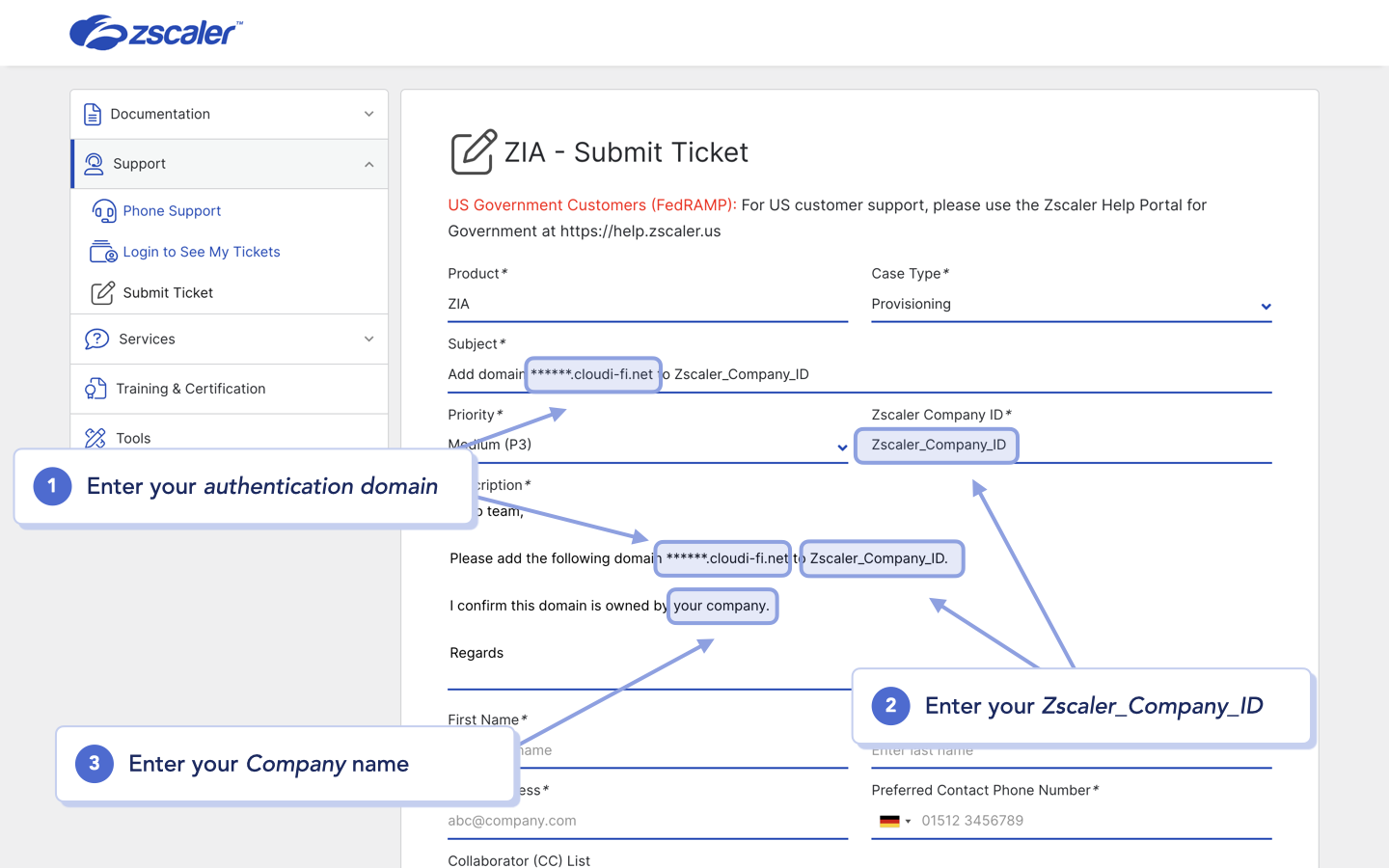This screenshot has width=1389, height=868.
Task: Open the Case Type dropdown showing Provisioning
Action: (1266, 305)
